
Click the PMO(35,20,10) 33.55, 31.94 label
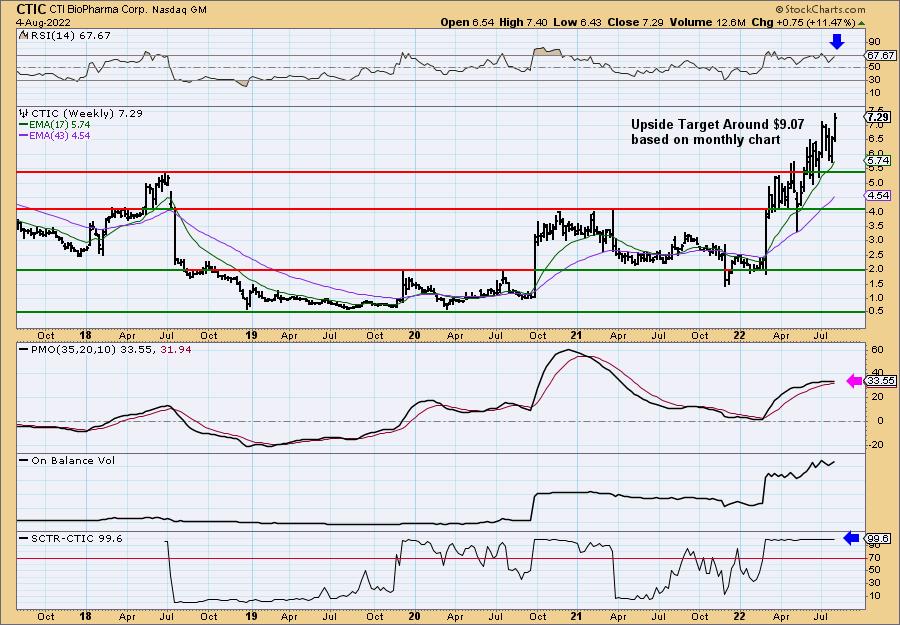point(110,349)
